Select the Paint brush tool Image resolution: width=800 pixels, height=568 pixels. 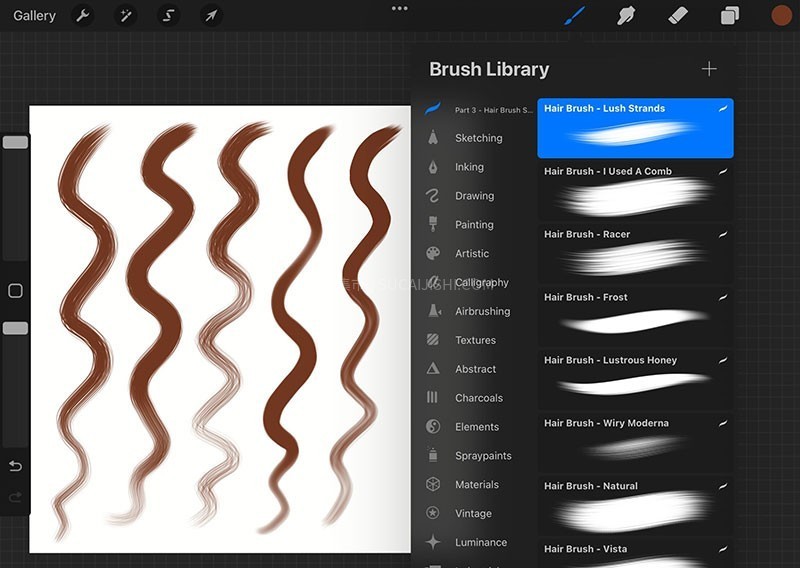tap(575, 16)
